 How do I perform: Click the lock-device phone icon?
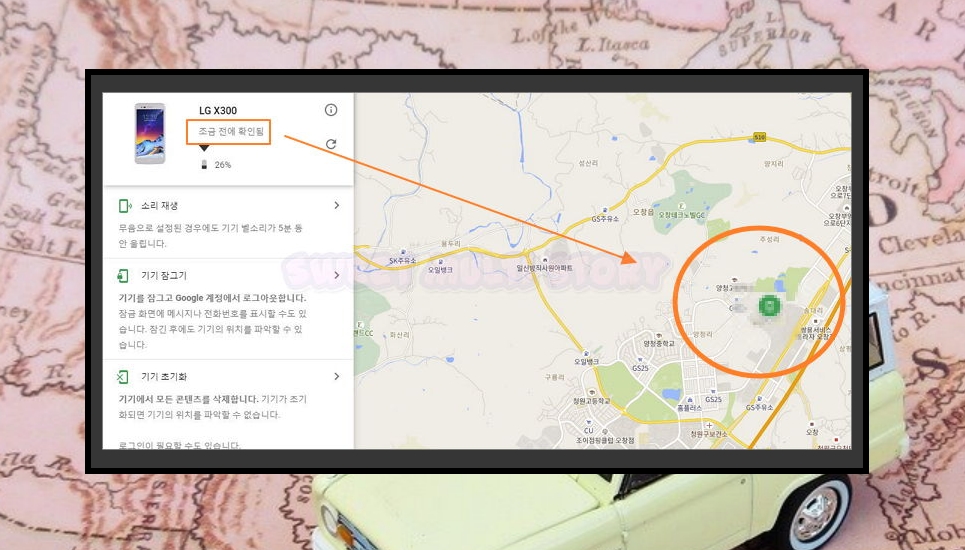point(123,276)
